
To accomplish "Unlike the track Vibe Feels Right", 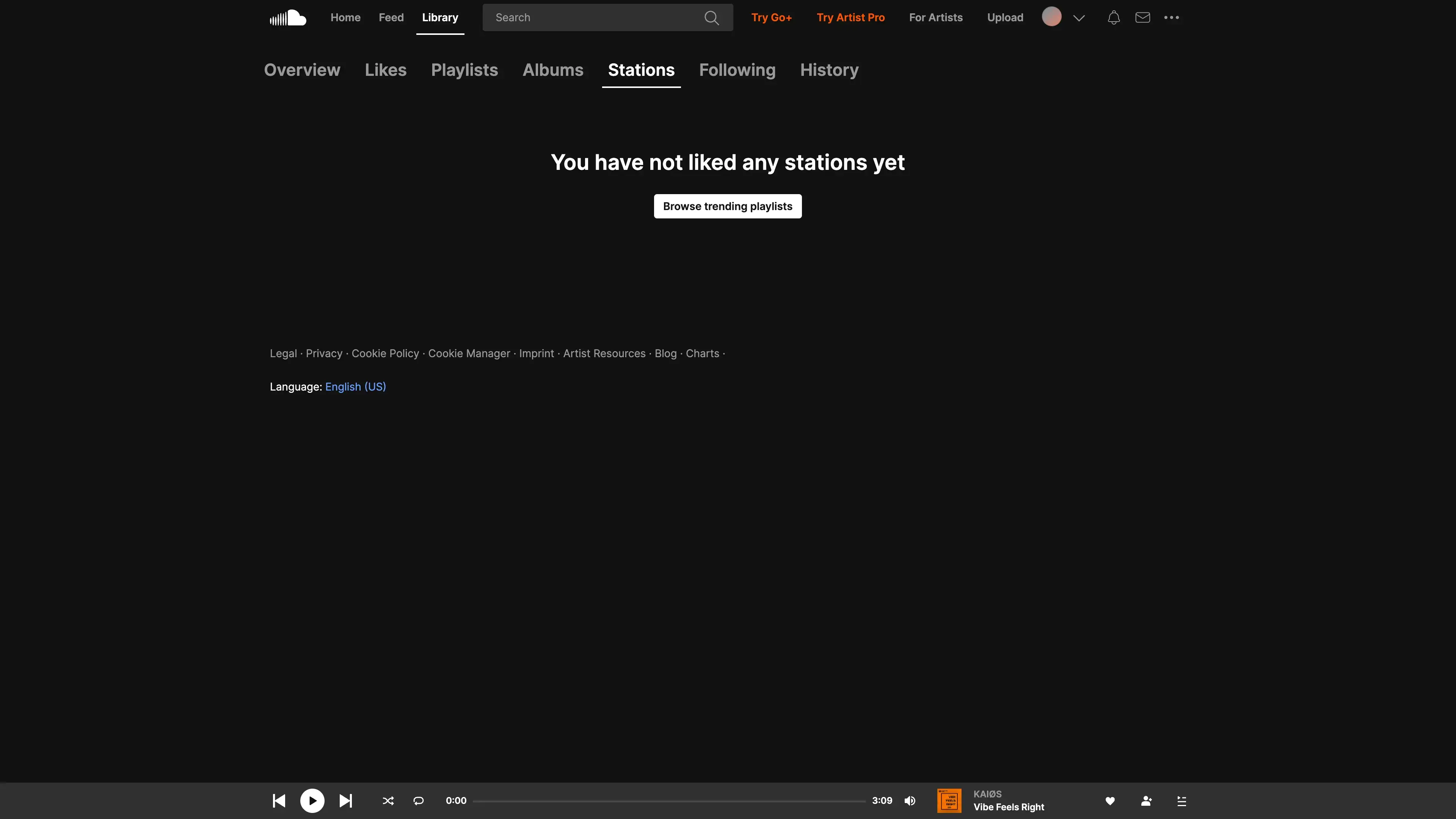I will [1109, 800].
